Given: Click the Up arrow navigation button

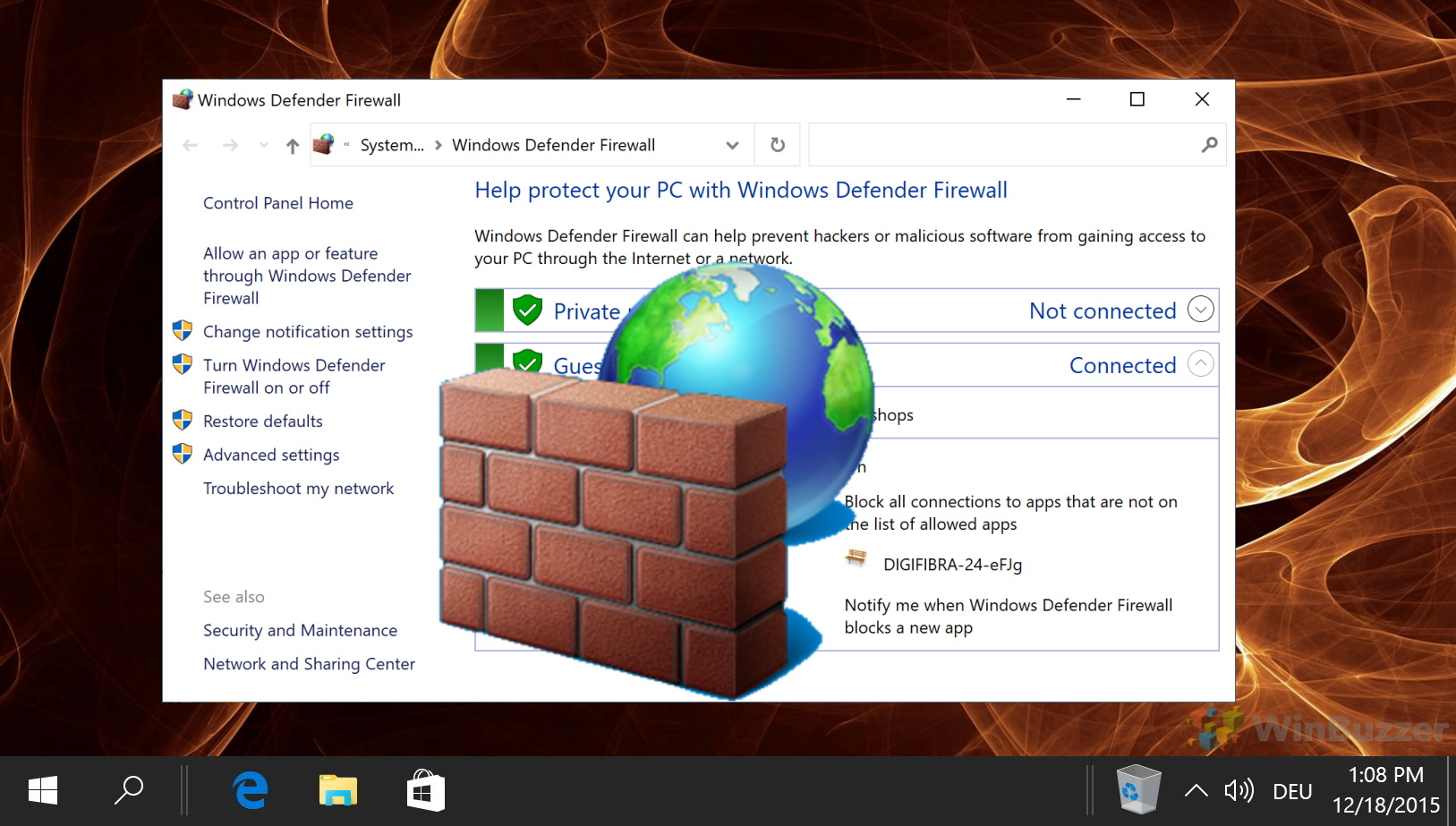Looking at the screenshot, I should [x=292, y=146].
